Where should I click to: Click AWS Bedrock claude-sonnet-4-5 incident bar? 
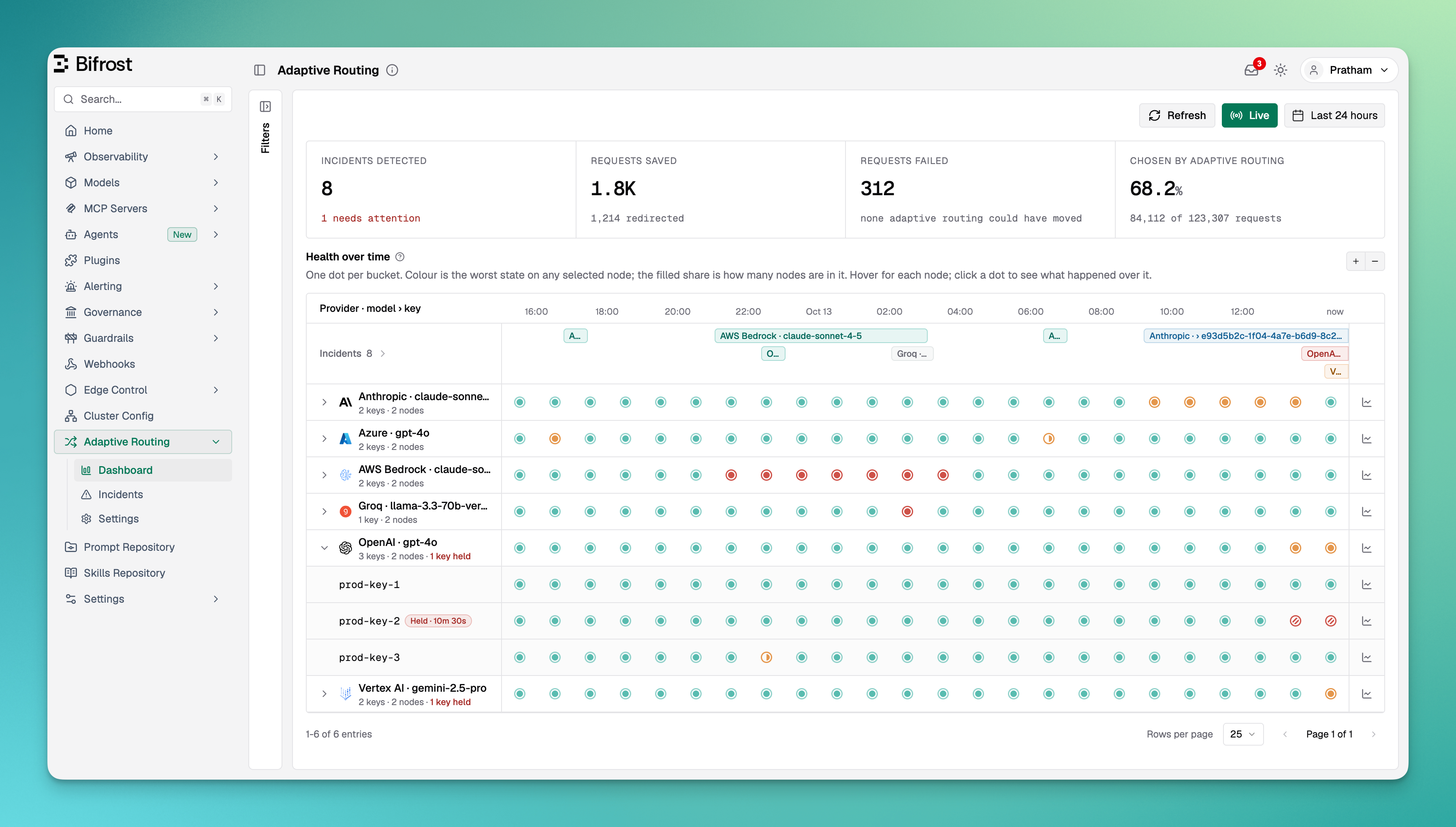pyautogui.click(x=821, y=336)
